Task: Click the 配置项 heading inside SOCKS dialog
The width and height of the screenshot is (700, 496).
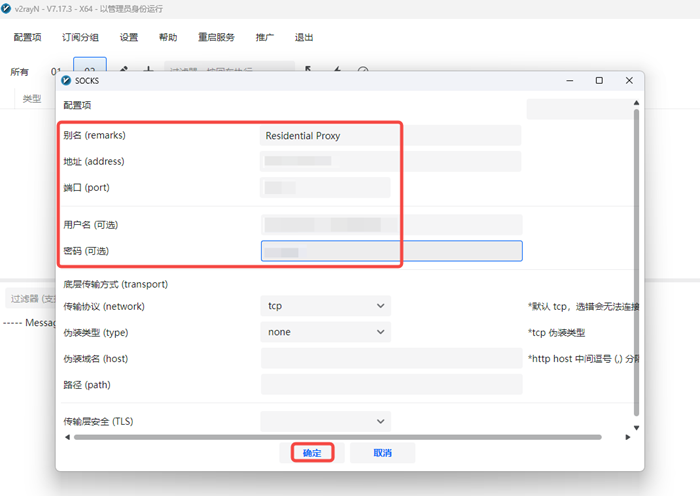Action: [77, 105]
